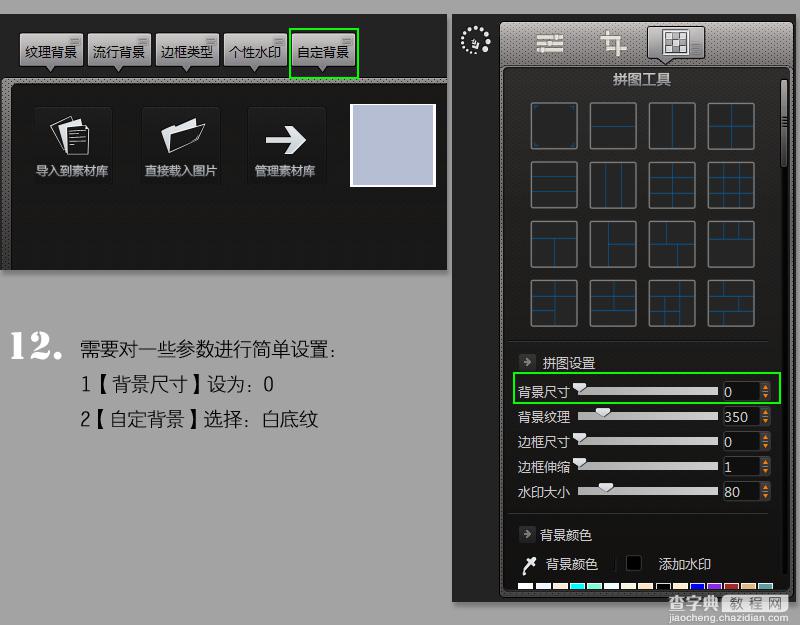This screenshot has height=625, width=800.
Task: Open the 个性水印 tab
Action: tap(255, 51)
